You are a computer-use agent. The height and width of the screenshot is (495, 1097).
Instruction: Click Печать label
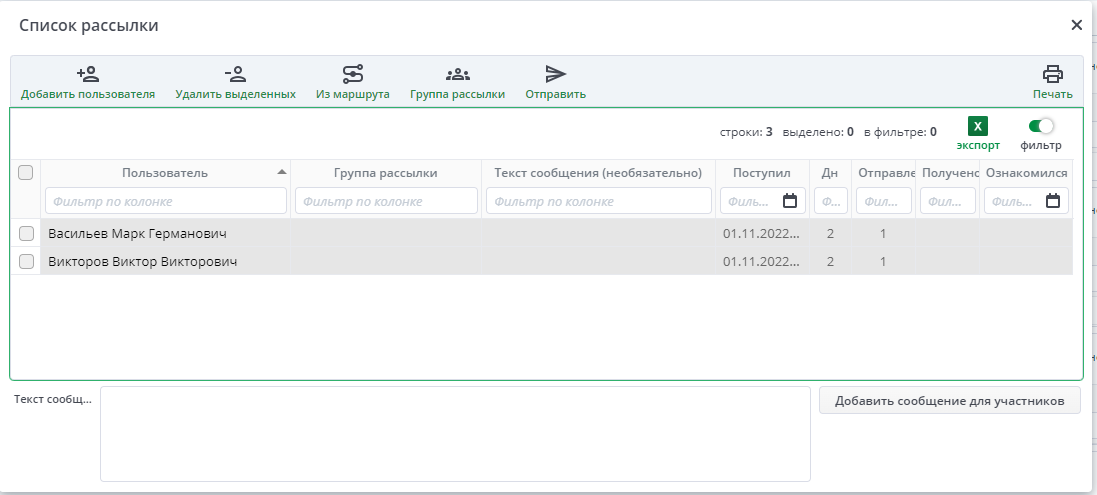1053,94
